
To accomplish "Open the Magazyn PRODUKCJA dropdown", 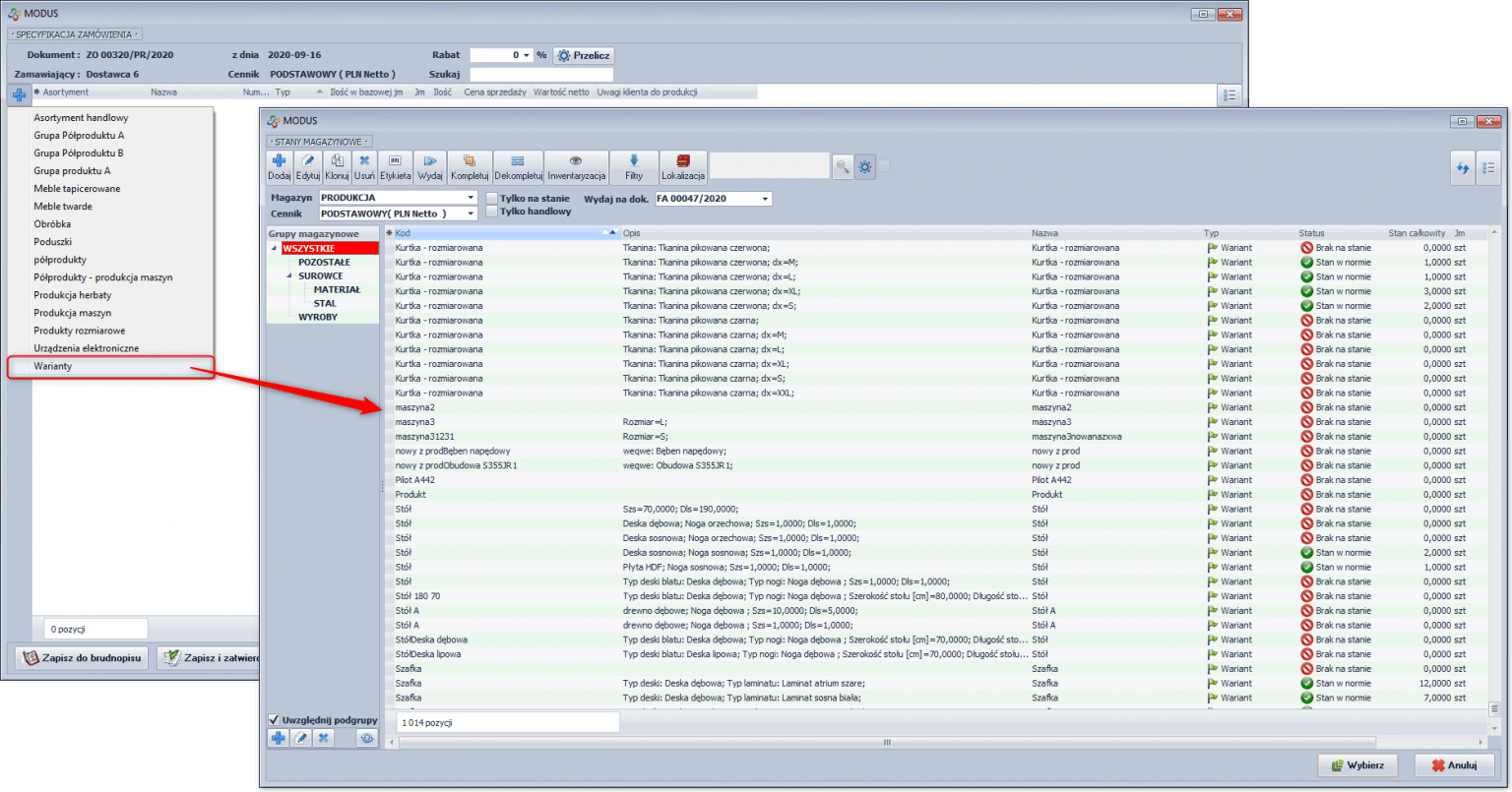I will [472, 198].
